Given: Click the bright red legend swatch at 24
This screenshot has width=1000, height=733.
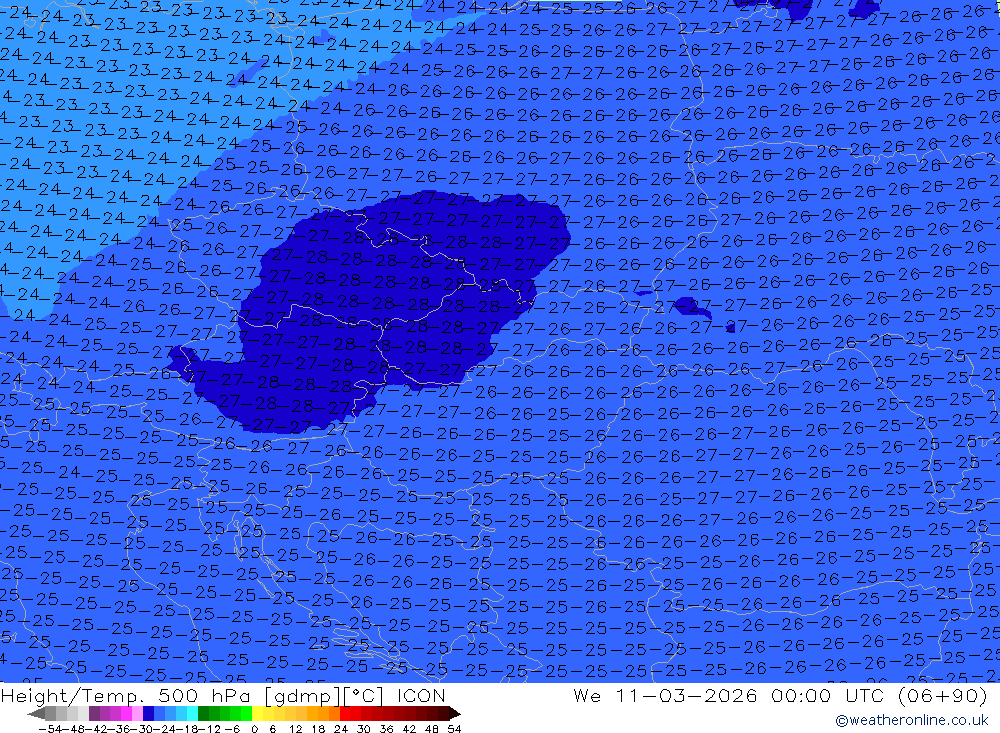Looking at the screenshot, I should [x=345, y=713].
